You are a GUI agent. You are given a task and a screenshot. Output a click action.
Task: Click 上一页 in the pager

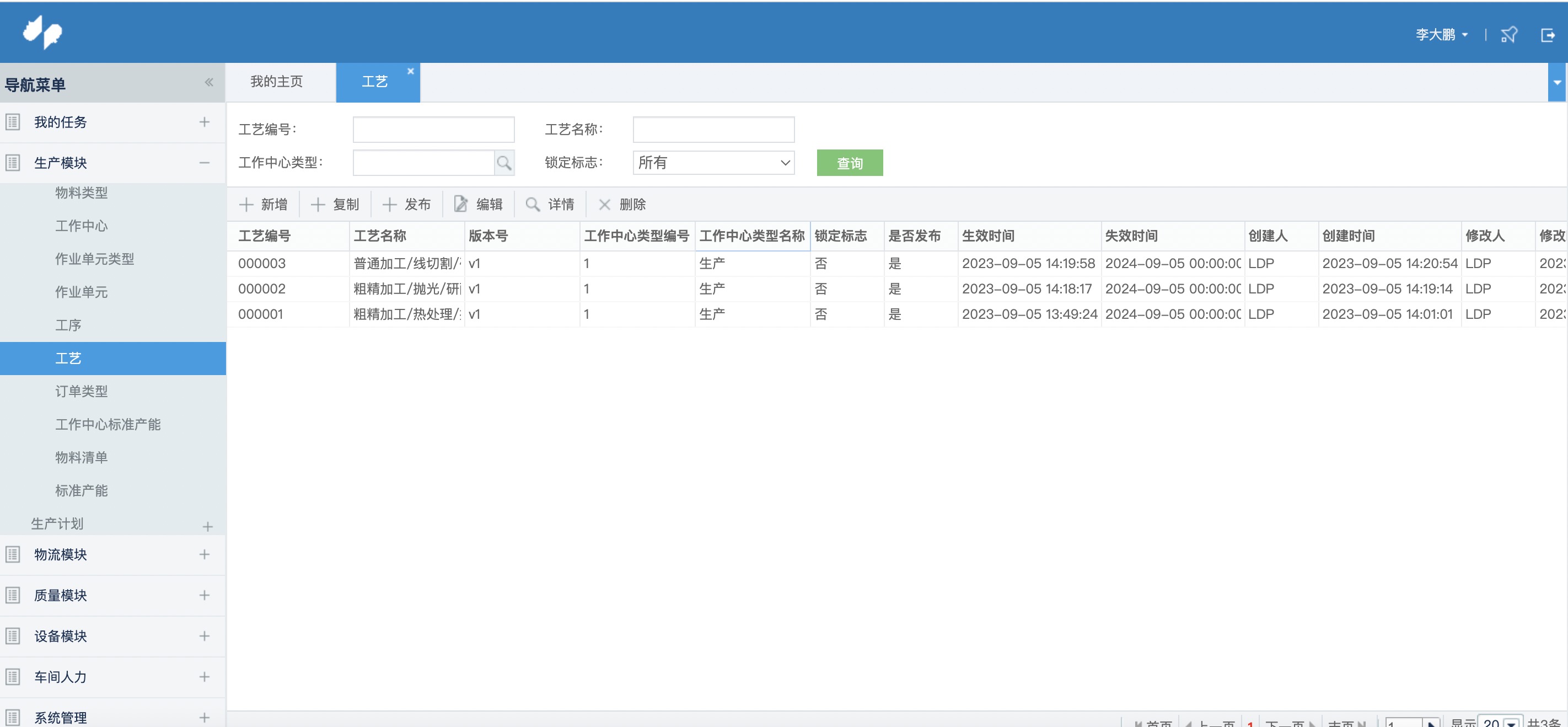(x=1210, y=723)
